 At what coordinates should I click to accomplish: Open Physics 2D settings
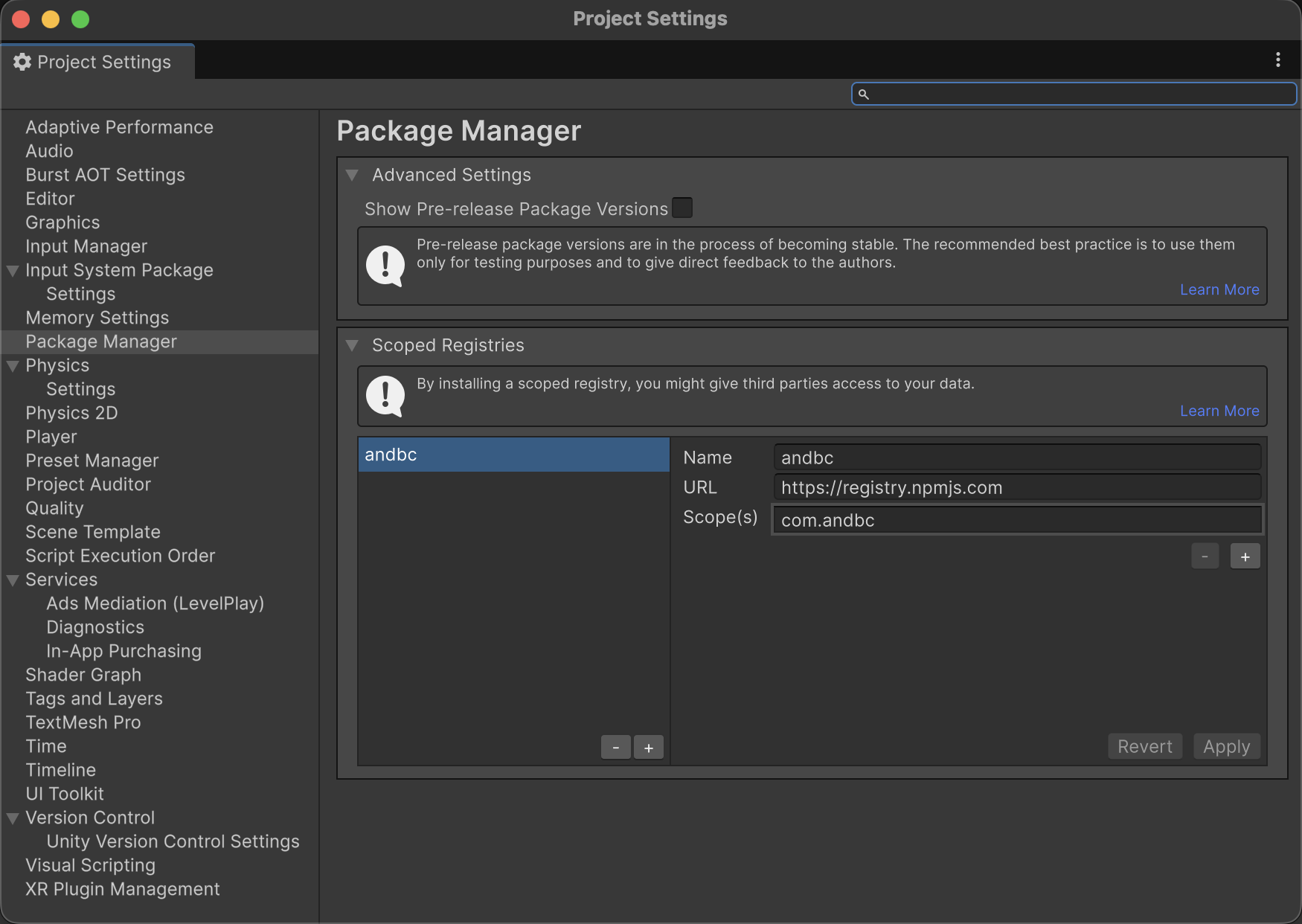[71, 413]
